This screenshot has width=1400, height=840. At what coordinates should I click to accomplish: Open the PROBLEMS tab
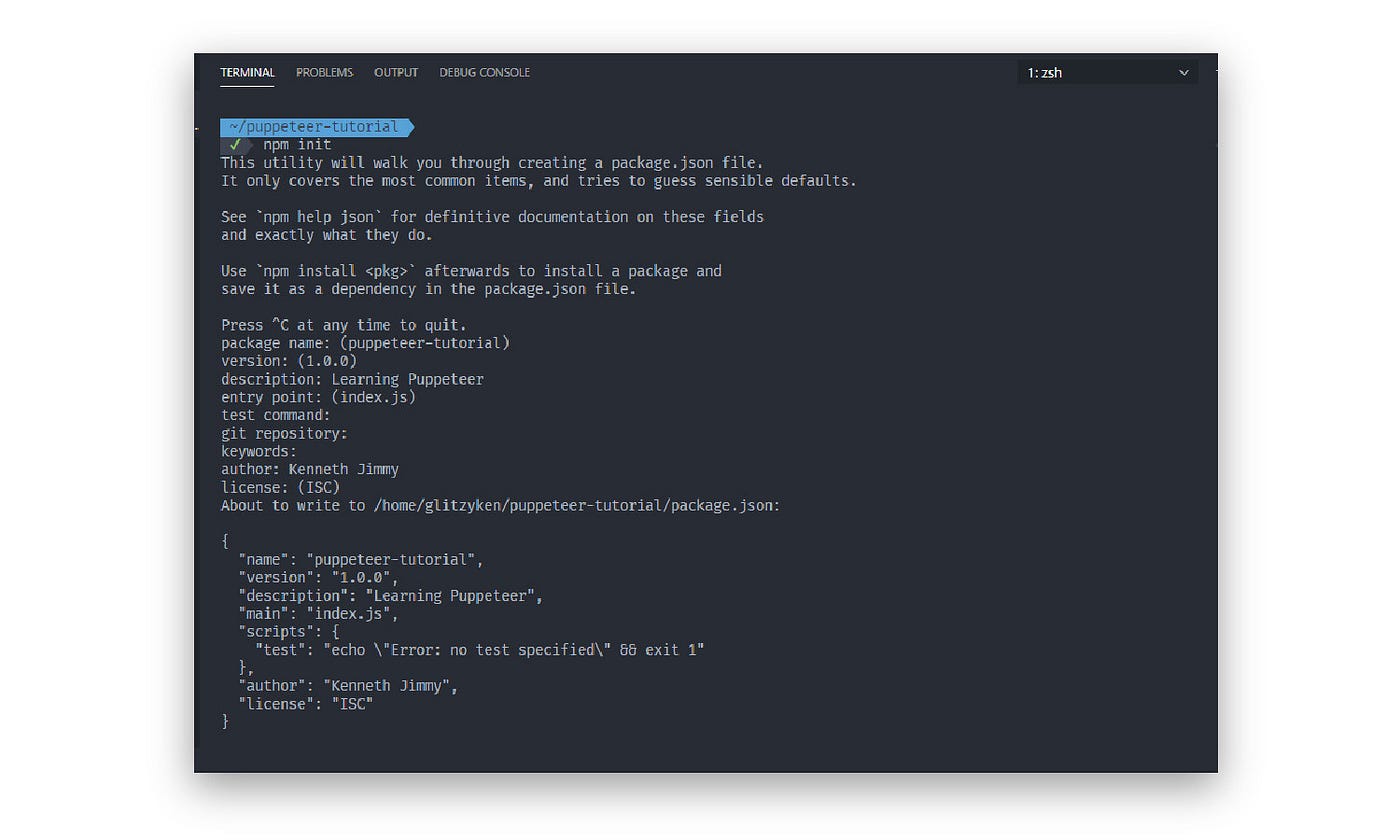324,73
